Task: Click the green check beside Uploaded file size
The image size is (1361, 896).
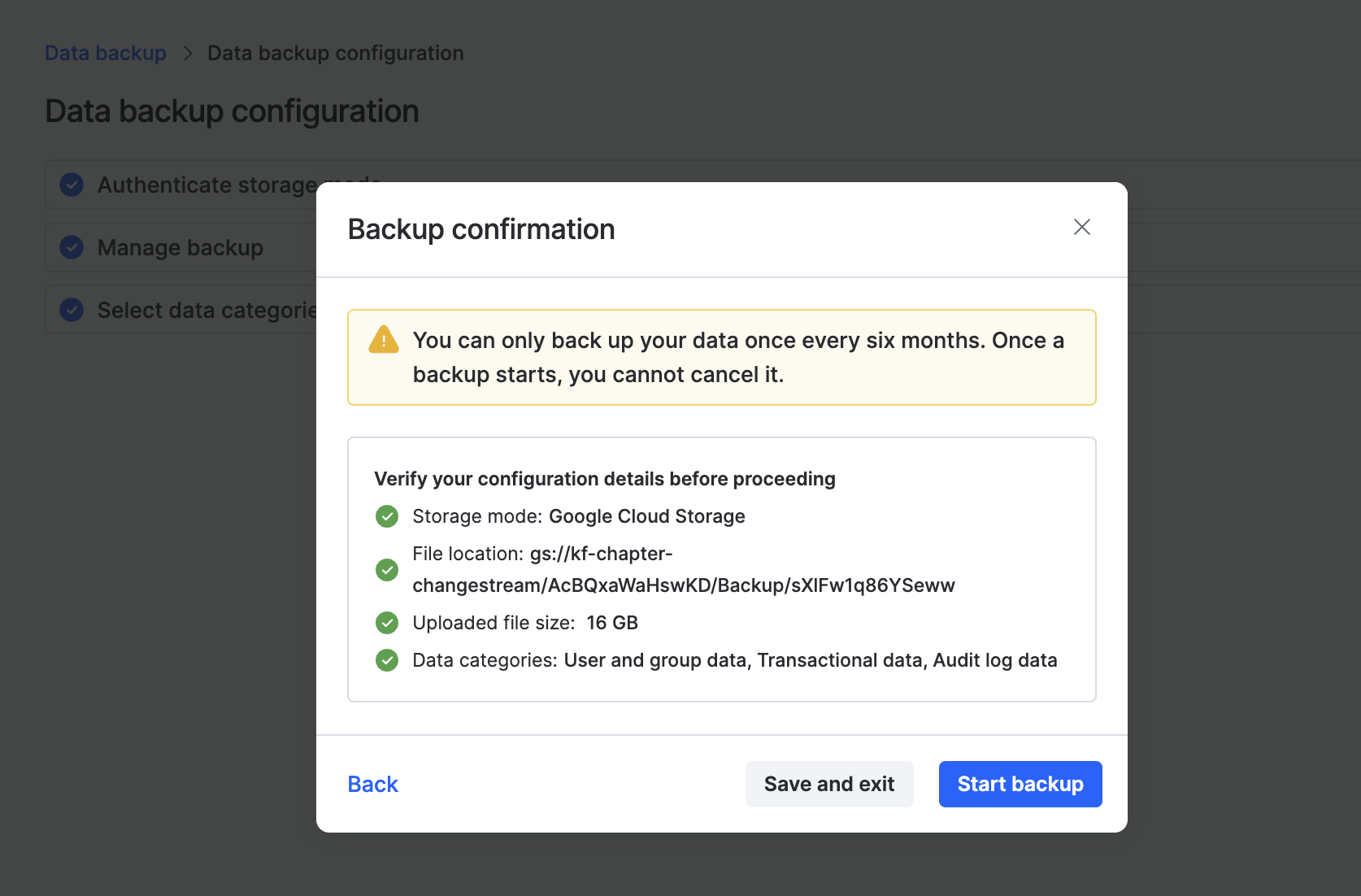Action: pyautogui.click(x=387, y=623)
